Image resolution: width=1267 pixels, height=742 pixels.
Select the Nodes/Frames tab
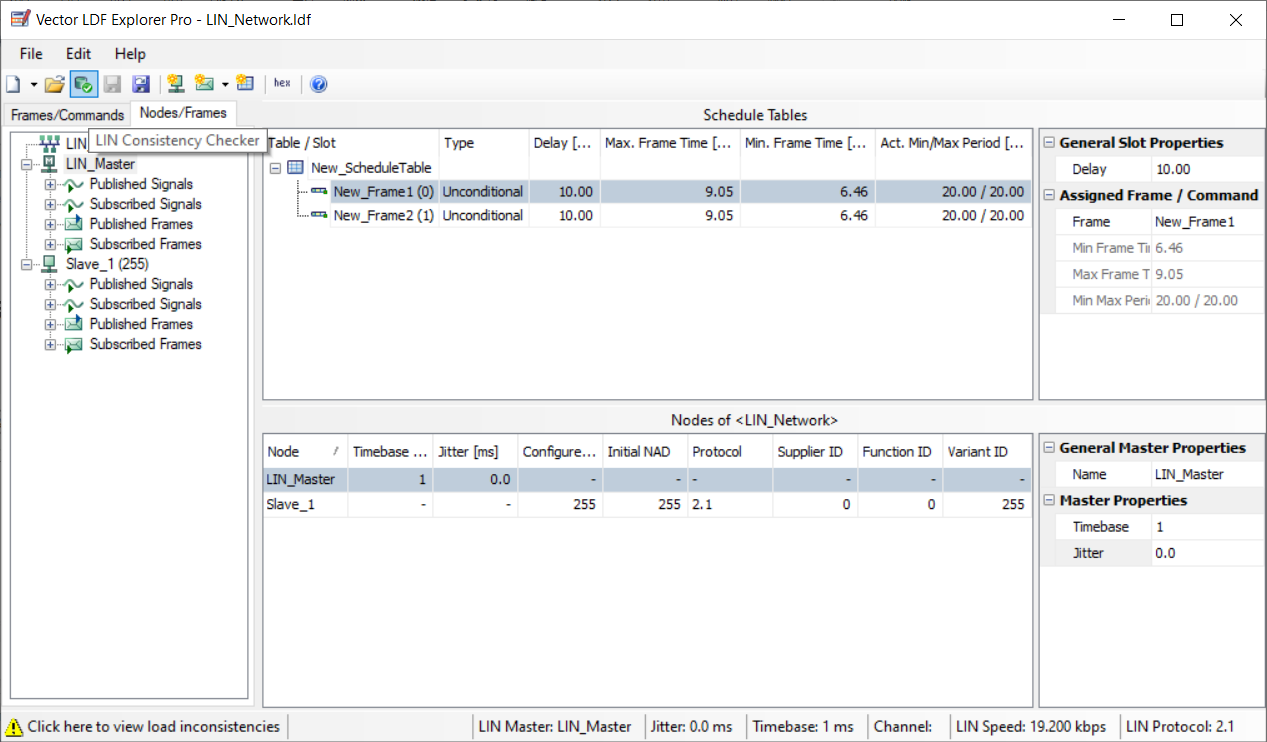coord(183,113)
